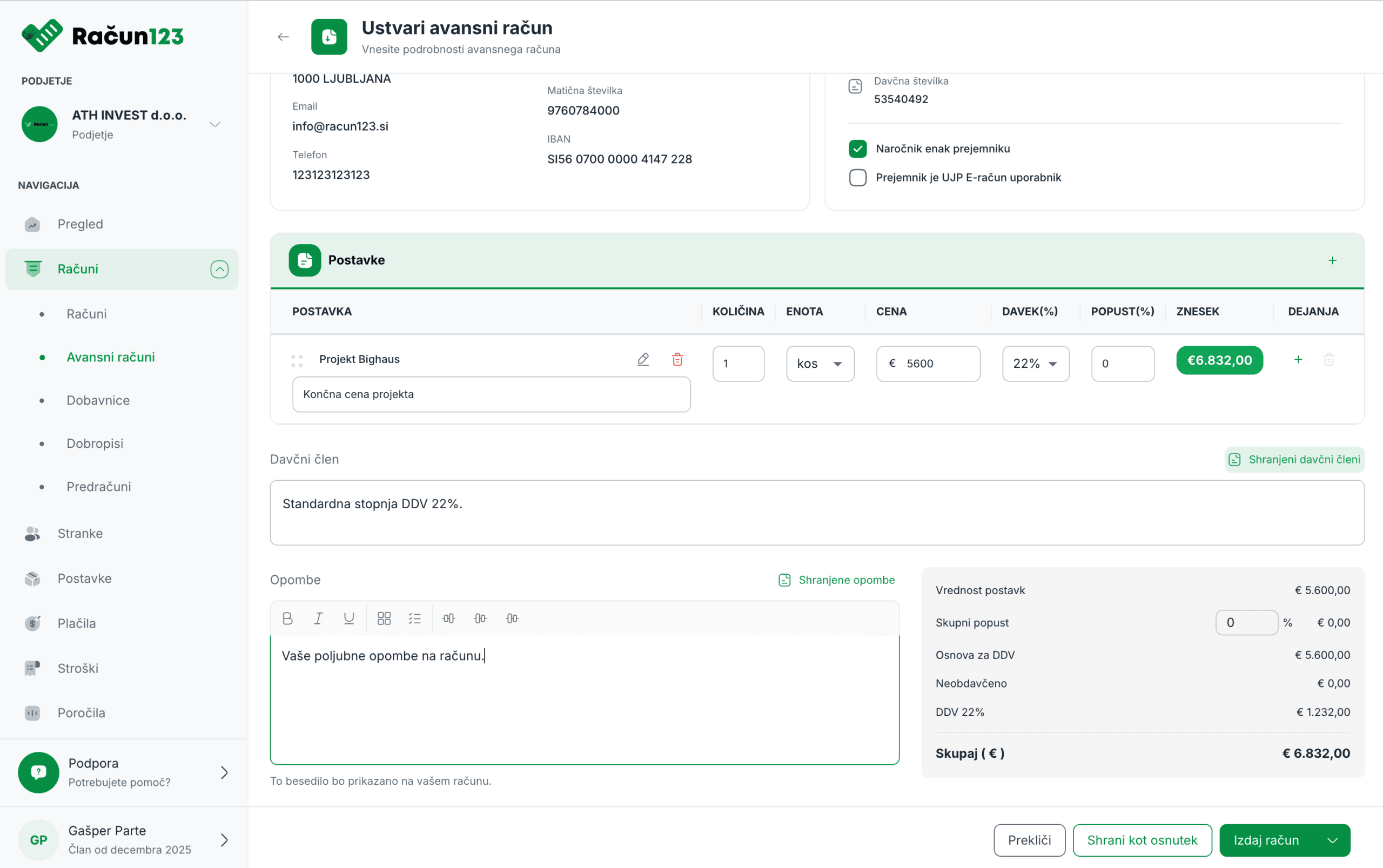
Task: Click the drag handle of Projekt Bighaus row
Action: coord(297,360)
